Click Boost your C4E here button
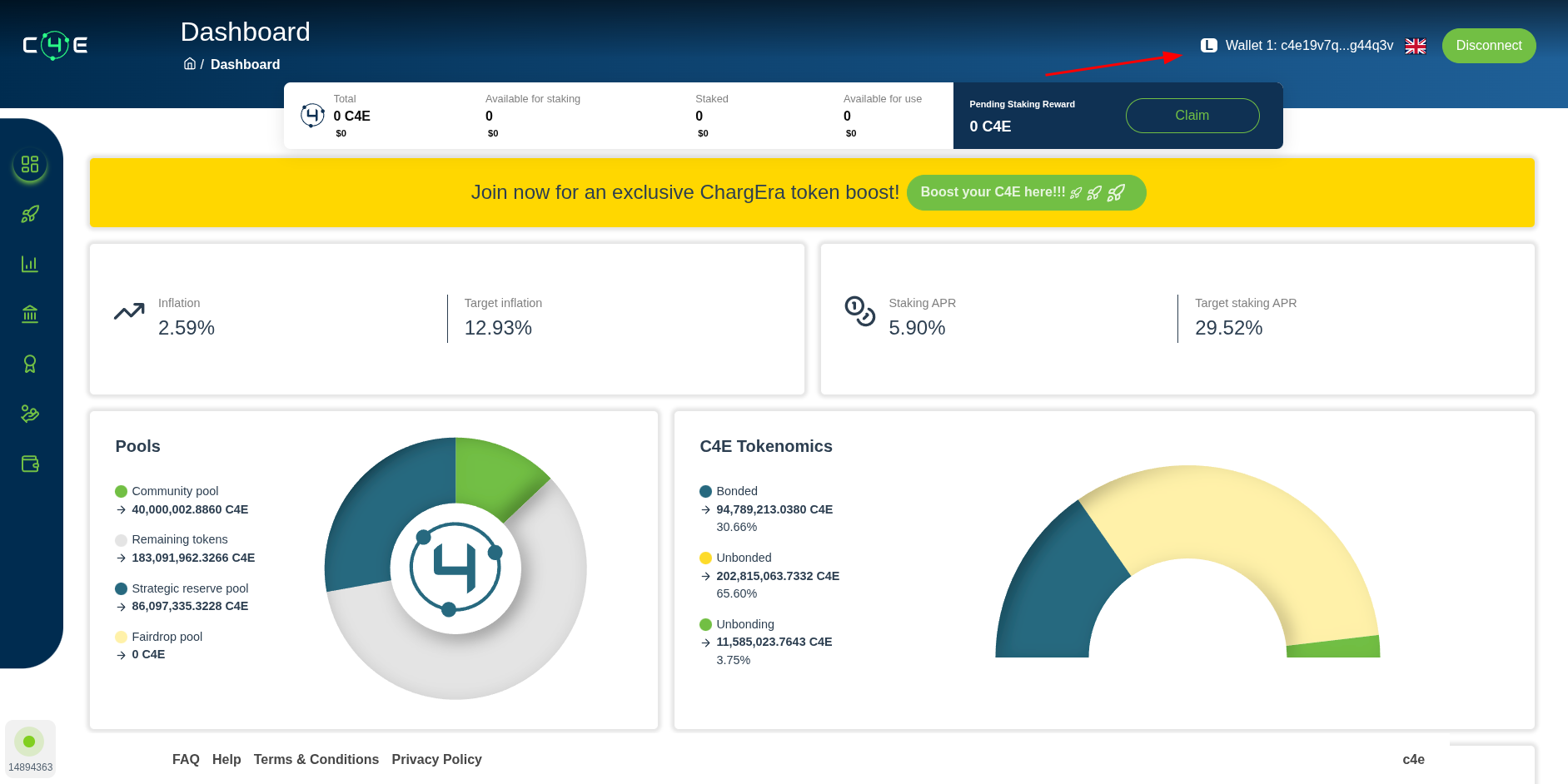The height and width of the screenshot is (784, 1568). click(x=1026, y=192)
